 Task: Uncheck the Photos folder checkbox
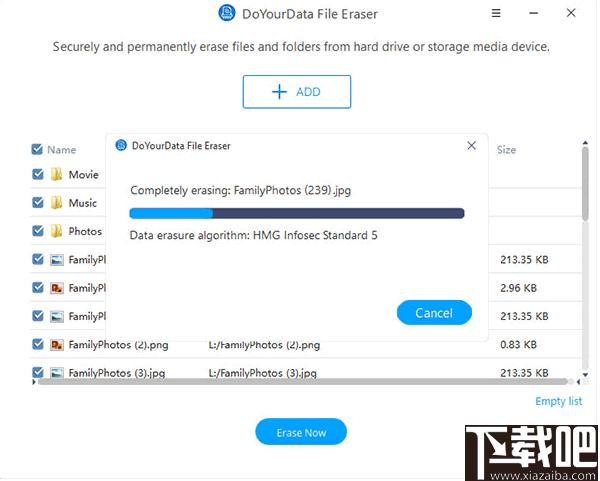[x=38, y=231]
